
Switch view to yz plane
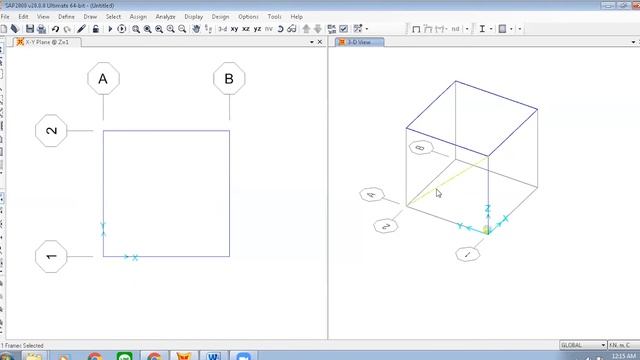click(258, 29)
